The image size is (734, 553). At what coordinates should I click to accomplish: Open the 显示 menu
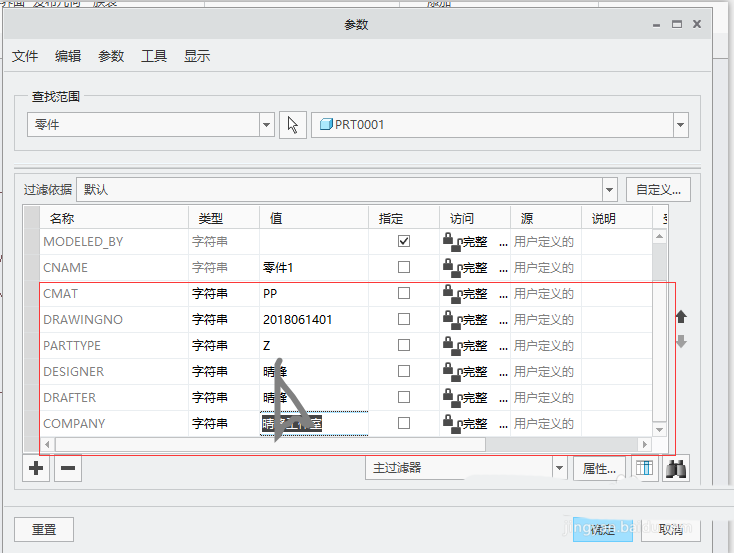click(x=197, y=56)
